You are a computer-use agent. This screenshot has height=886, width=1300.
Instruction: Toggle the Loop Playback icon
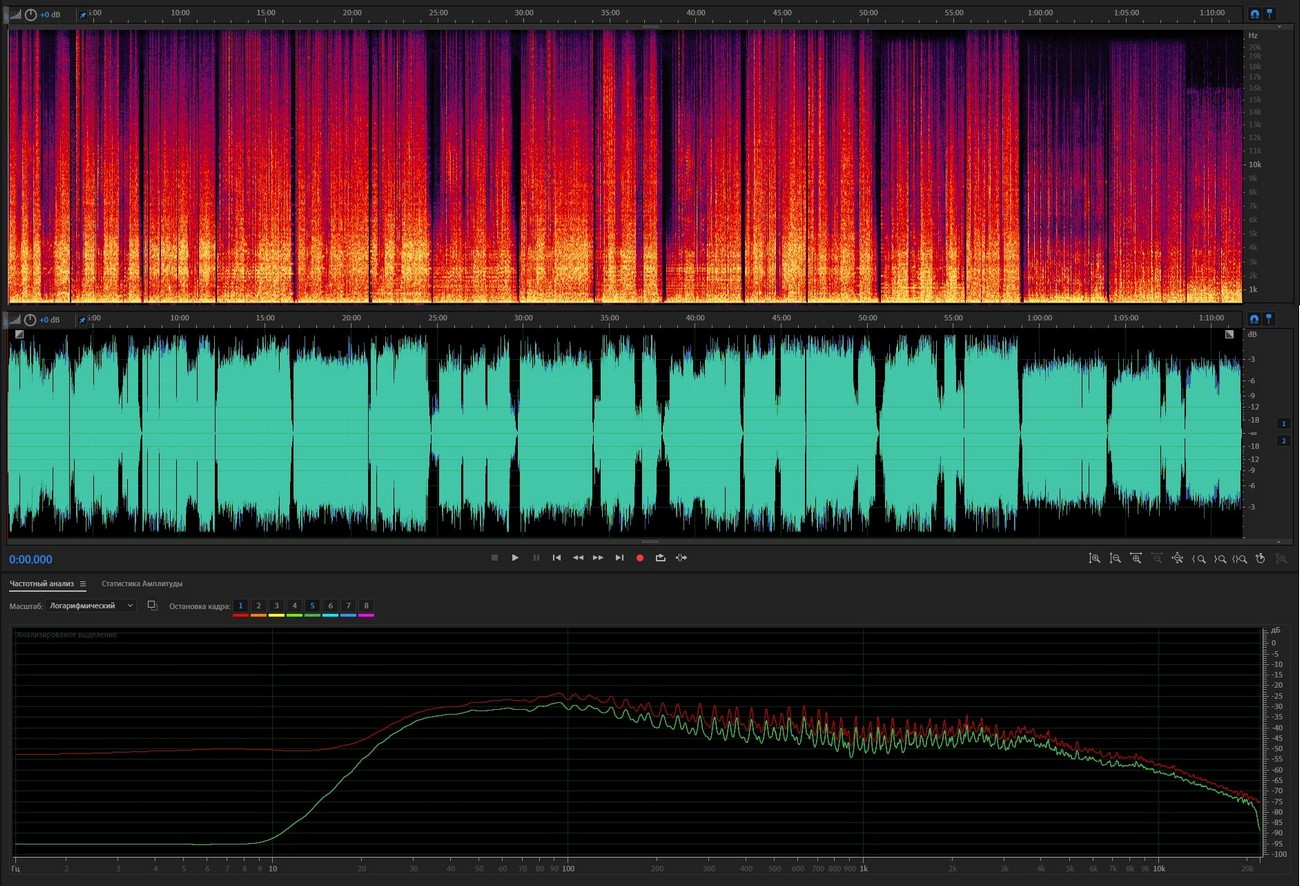pyautogui.click(x=661, y=558)
